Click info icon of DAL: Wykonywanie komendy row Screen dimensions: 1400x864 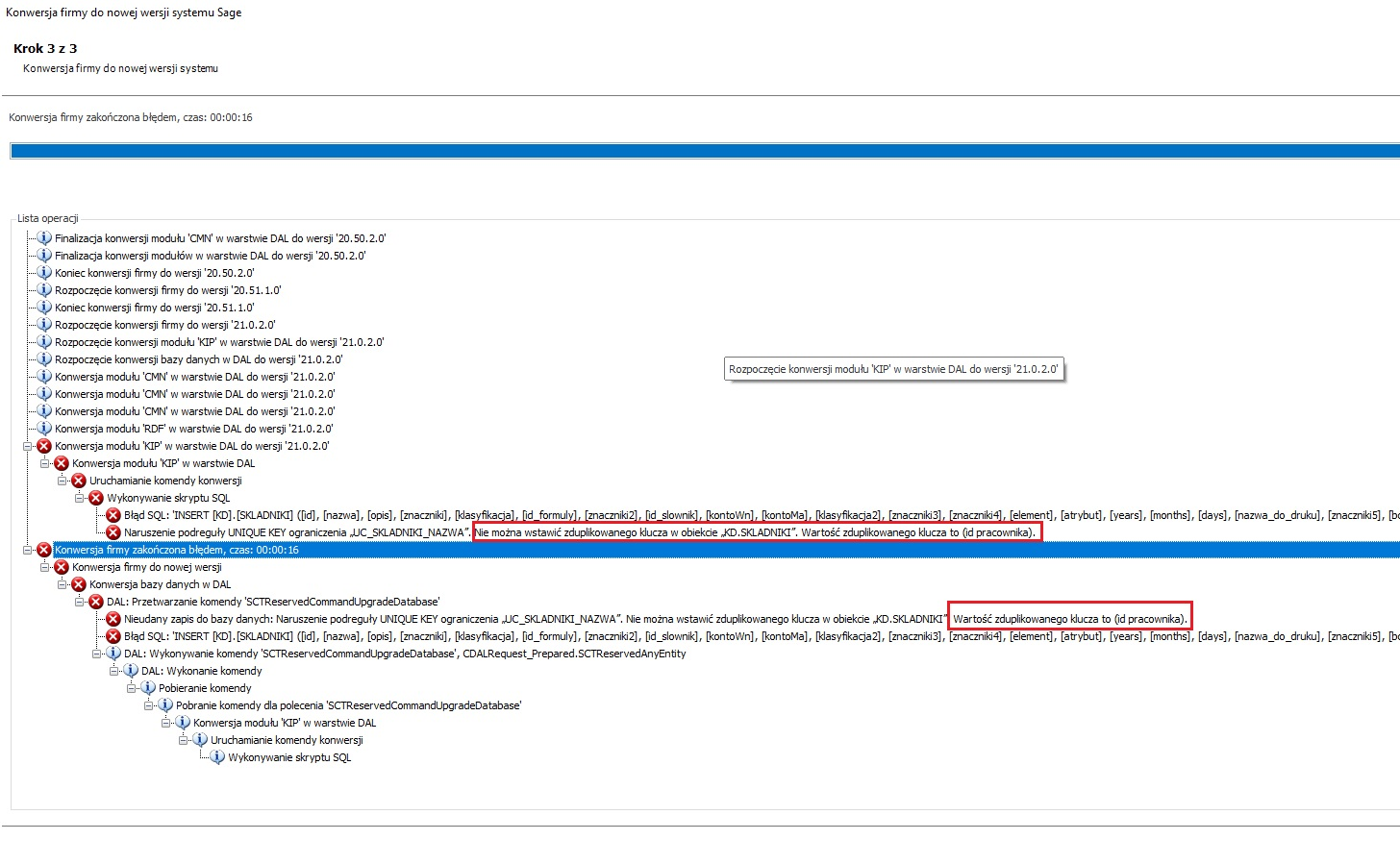tap(113, 654)
